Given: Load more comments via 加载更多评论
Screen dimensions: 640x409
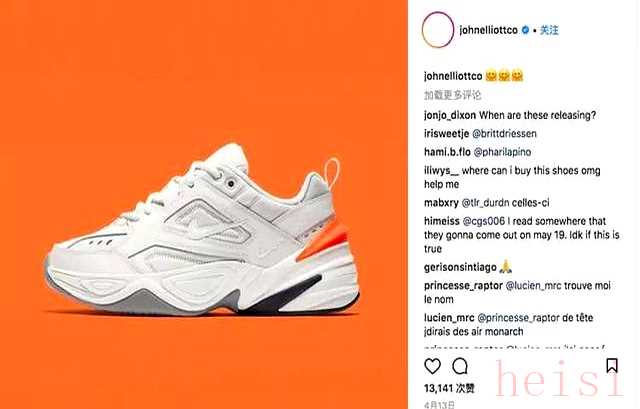Looking at the screenshot, I should (x=452, y=95).
